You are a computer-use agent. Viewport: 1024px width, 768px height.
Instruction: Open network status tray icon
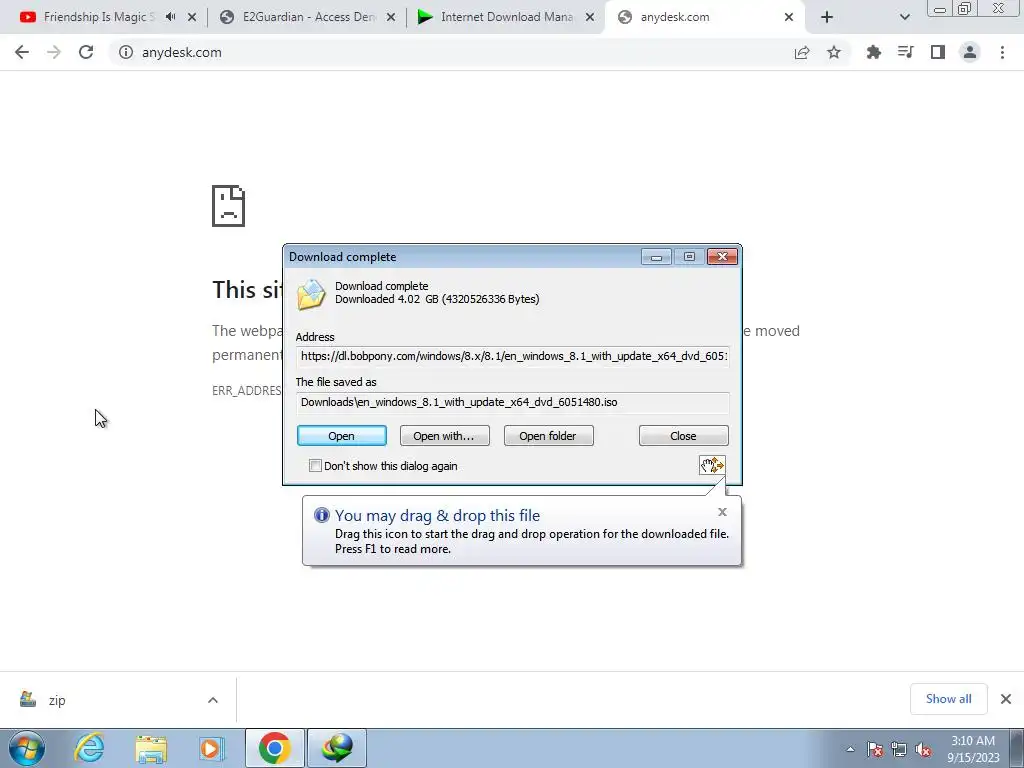click(899, 749)
